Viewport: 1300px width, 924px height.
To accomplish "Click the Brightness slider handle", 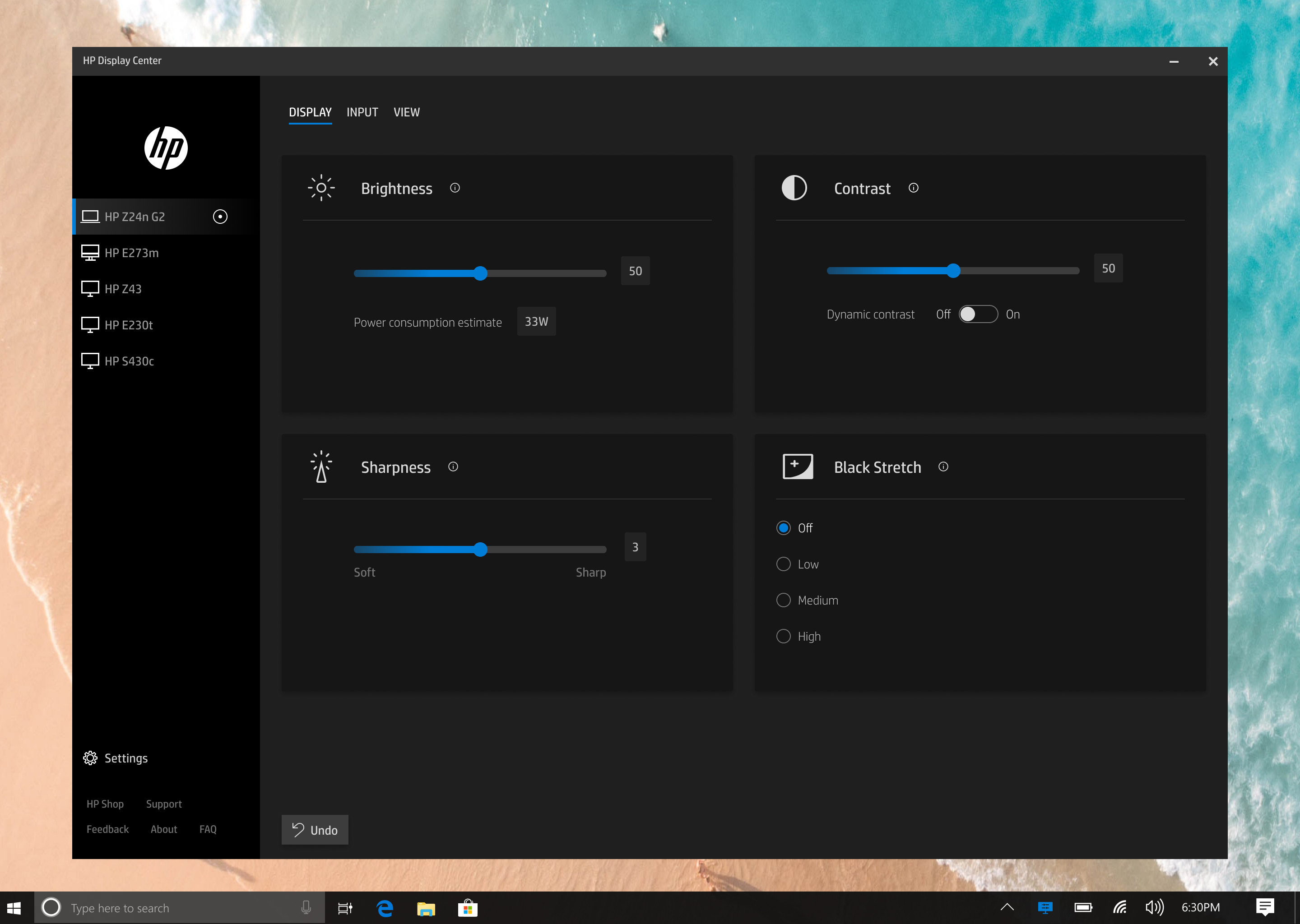I will click(x=480, y=273).
